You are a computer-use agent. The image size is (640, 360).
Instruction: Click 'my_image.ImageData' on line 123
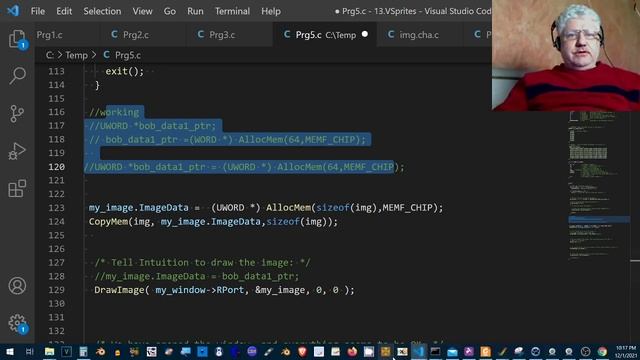pos(139,208)
